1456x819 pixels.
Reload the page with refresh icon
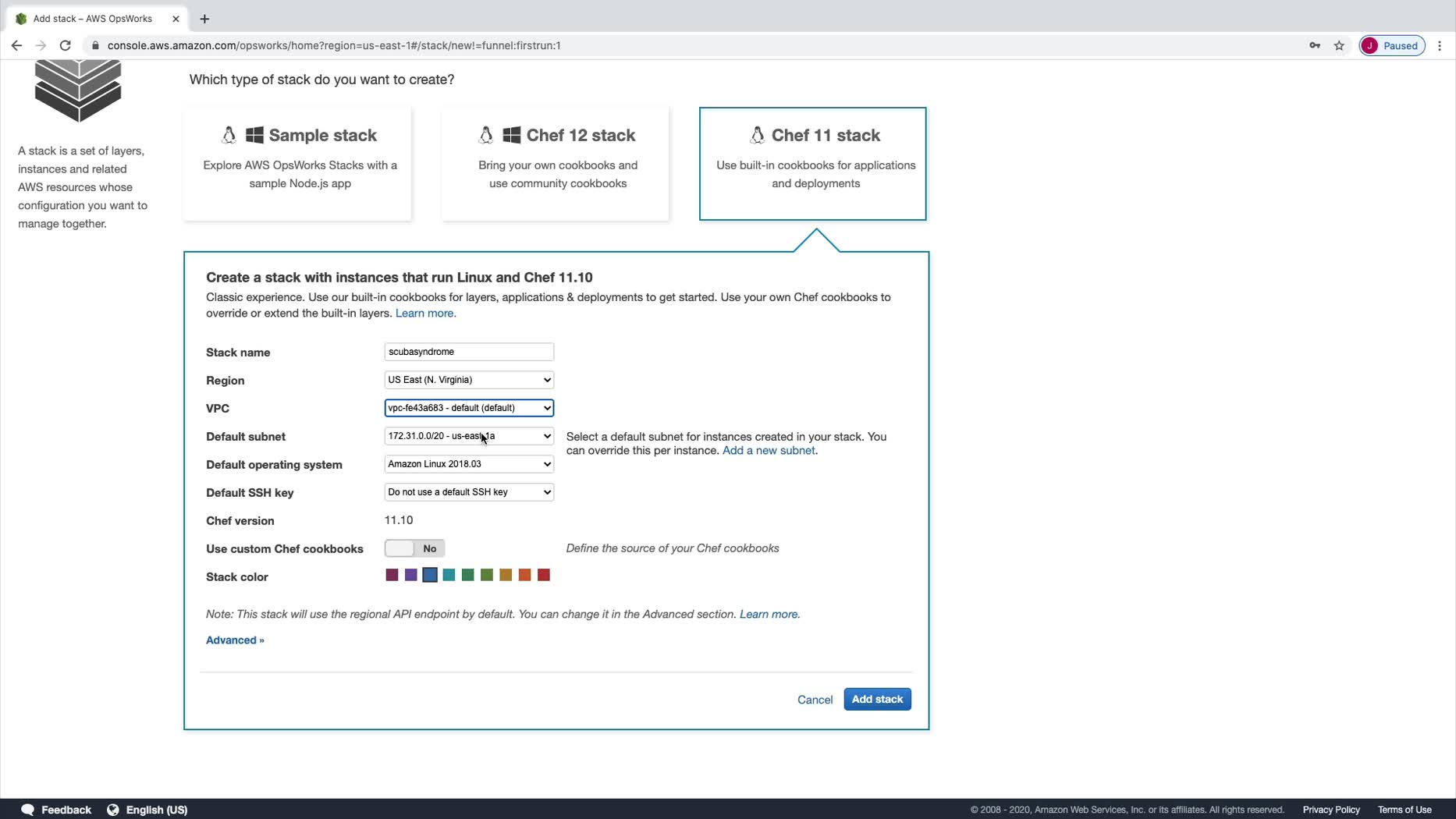(x=66, y=45)
